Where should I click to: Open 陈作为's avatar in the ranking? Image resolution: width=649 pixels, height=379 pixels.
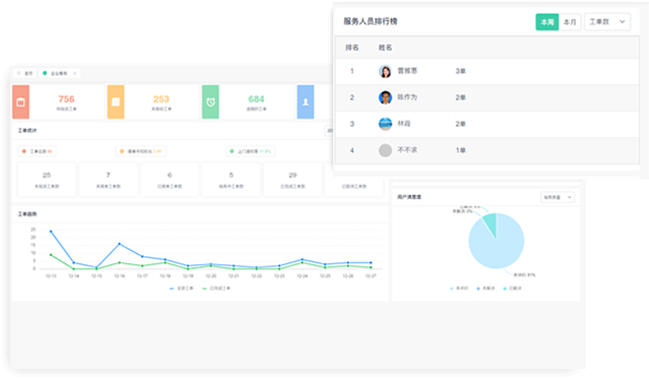click(x=385, y=98)
